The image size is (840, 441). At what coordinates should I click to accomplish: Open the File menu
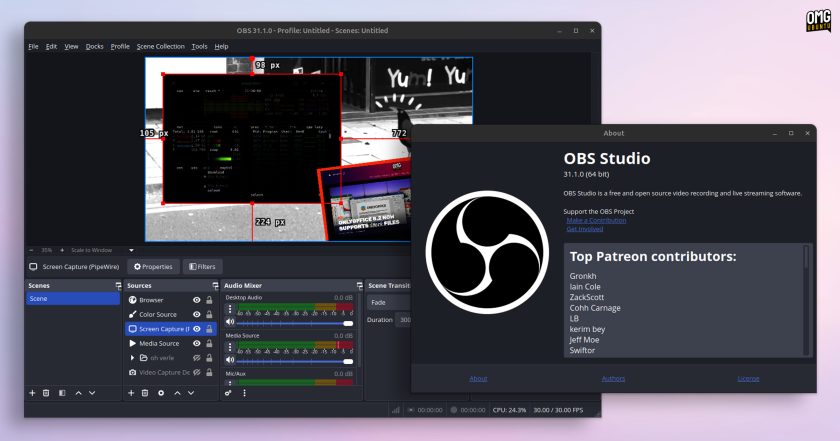(x=33, y=47)
